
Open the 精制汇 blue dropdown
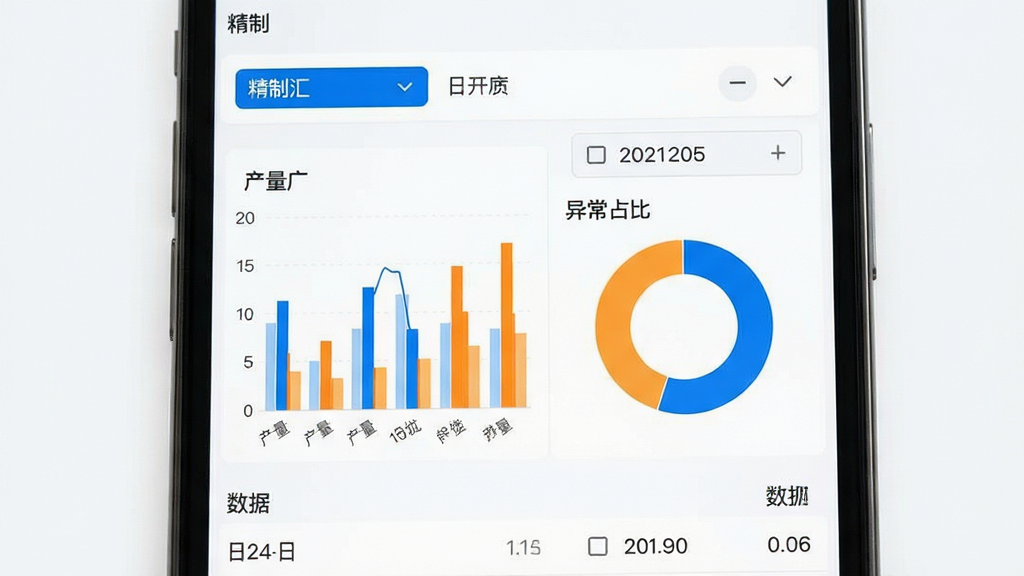[x=331, y=87]
